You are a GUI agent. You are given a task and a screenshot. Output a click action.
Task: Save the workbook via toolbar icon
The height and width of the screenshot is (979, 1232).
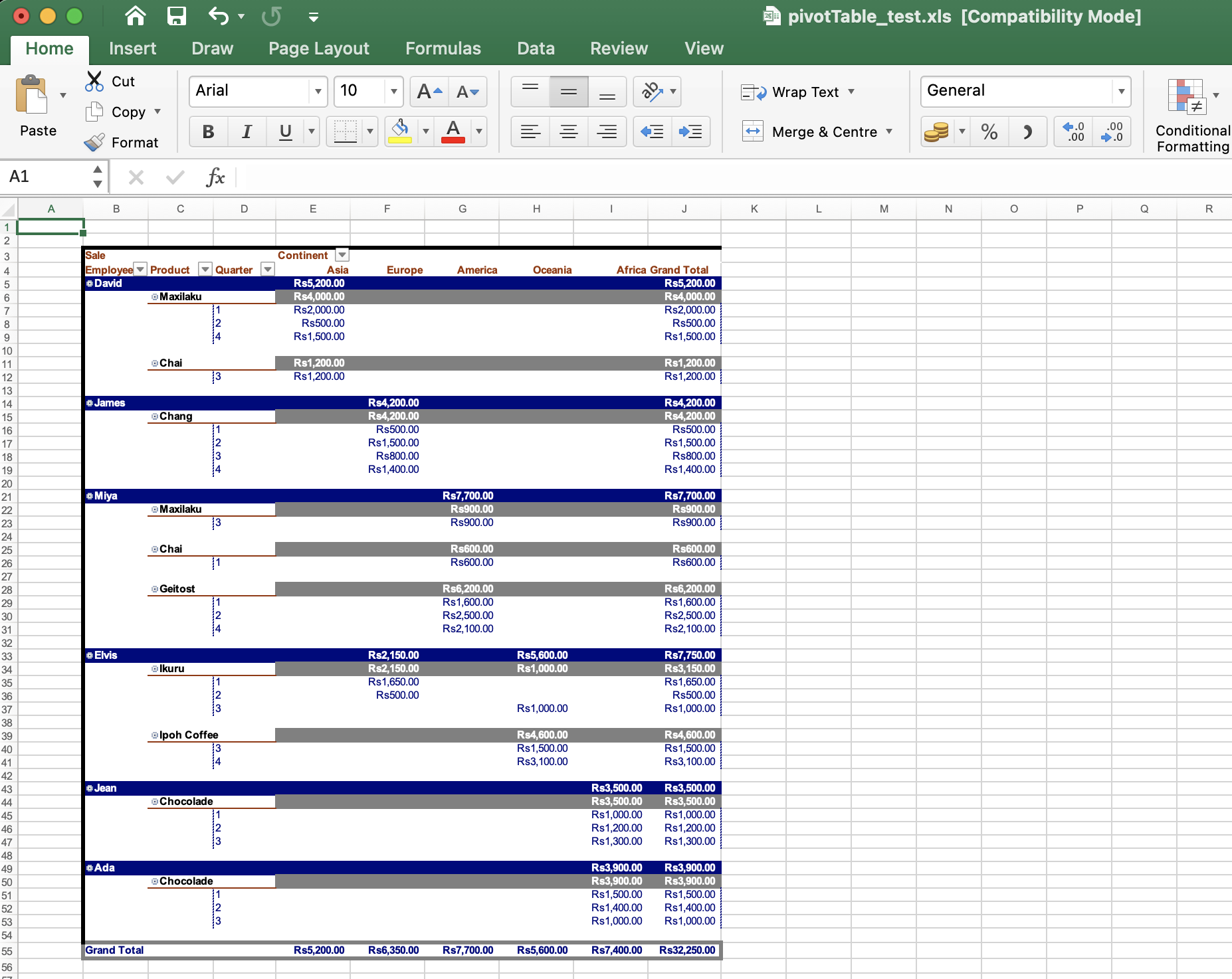tap(176, 17)
